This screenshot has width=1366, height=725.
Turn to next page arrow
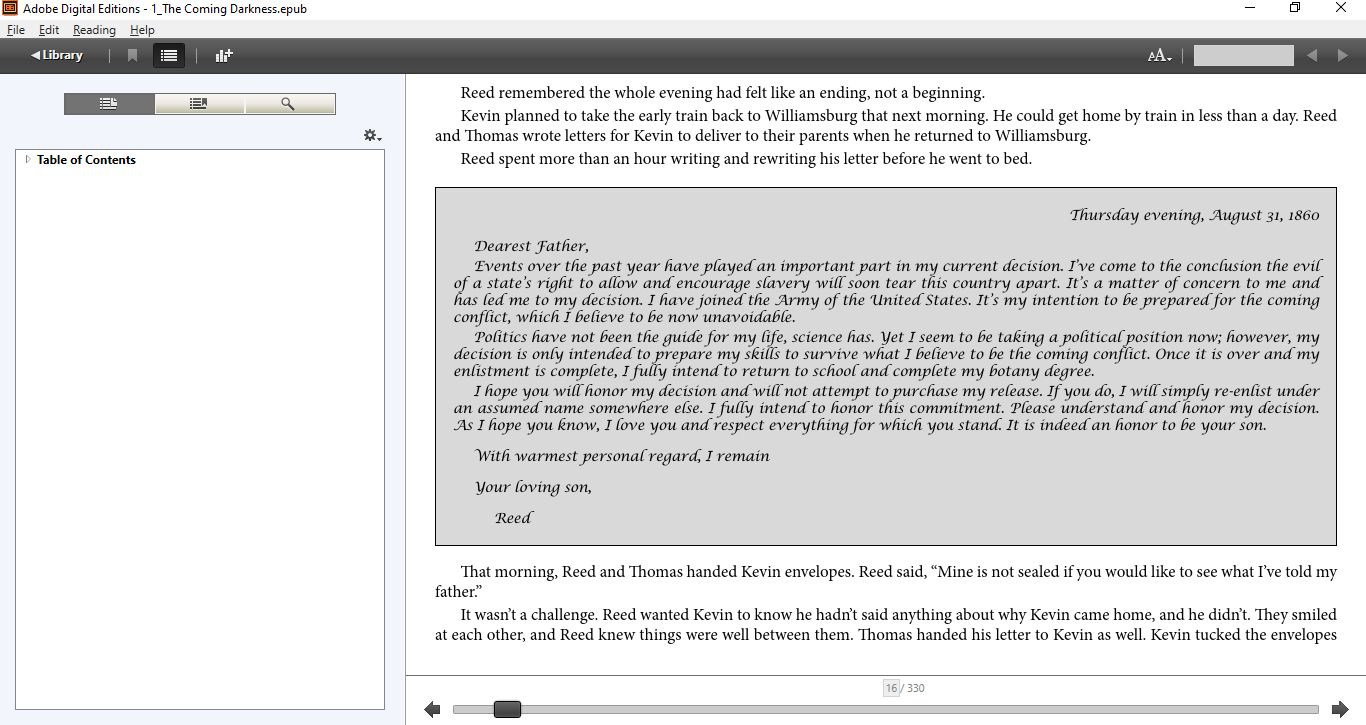(1340, 709)
